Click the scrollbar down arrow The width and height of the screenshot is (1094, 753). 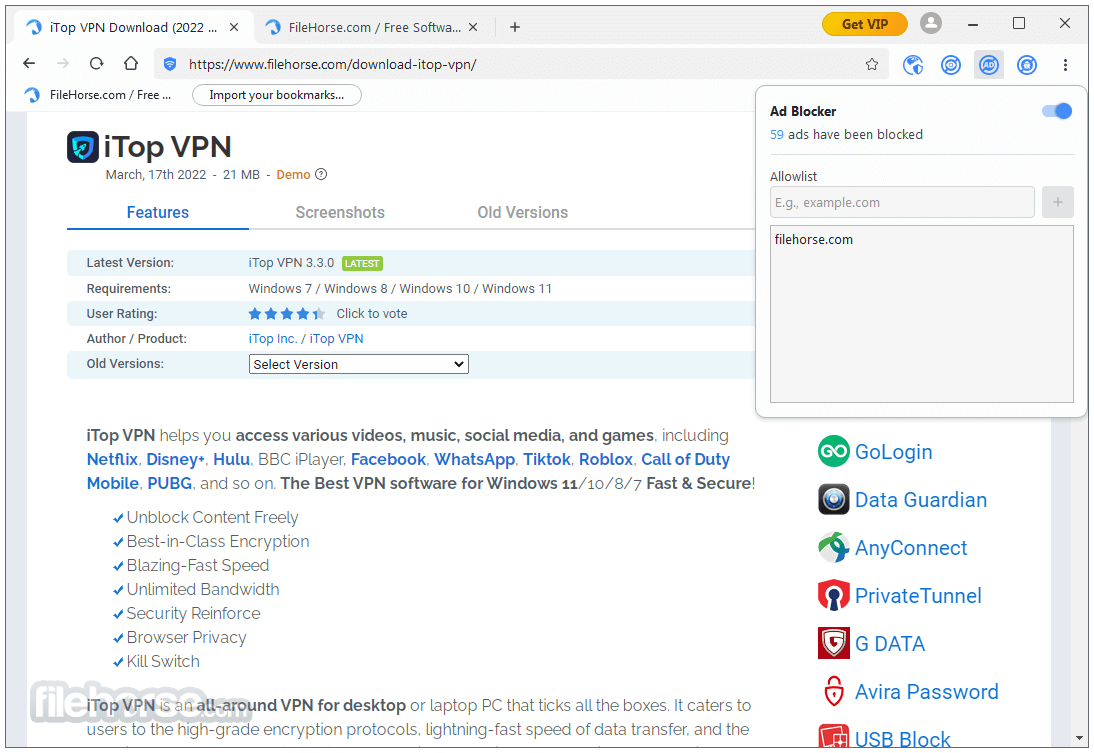point(1080,738)
